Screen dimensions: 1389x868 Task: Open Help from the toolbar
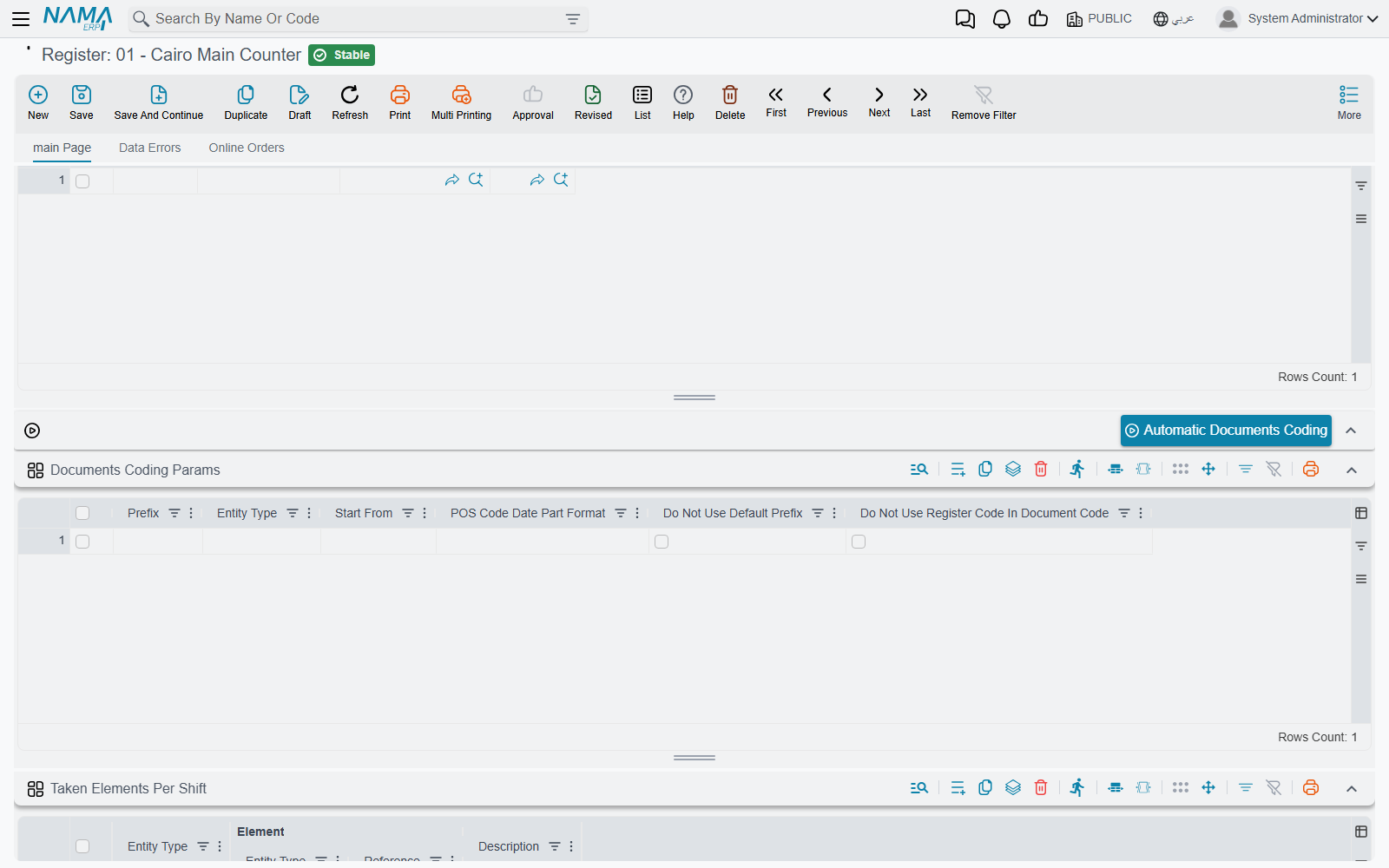point(683,102)
